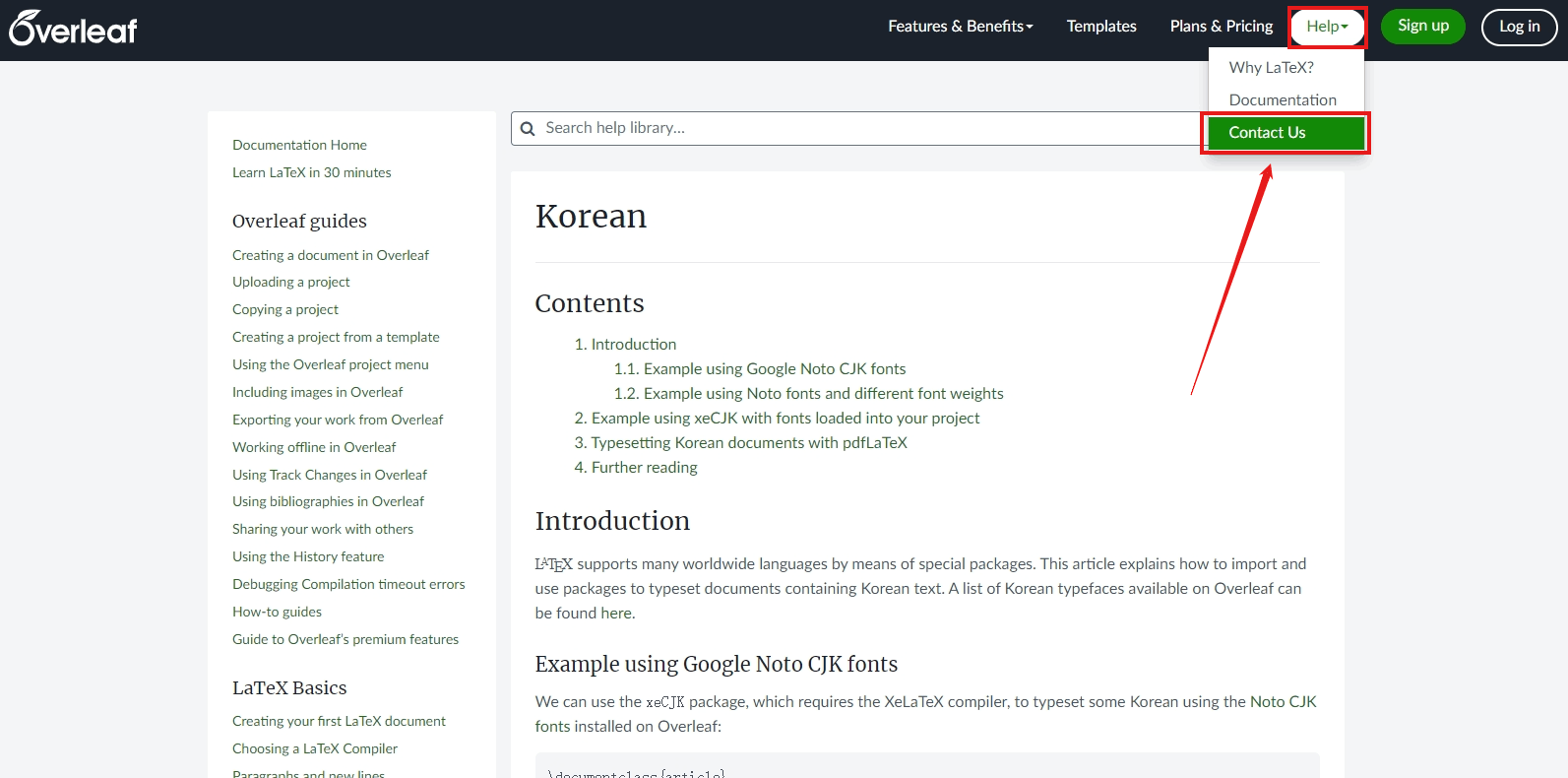The image size is (1568, 778).
Task: Open Copying a project guide
Action: click(x=285, y=309)
